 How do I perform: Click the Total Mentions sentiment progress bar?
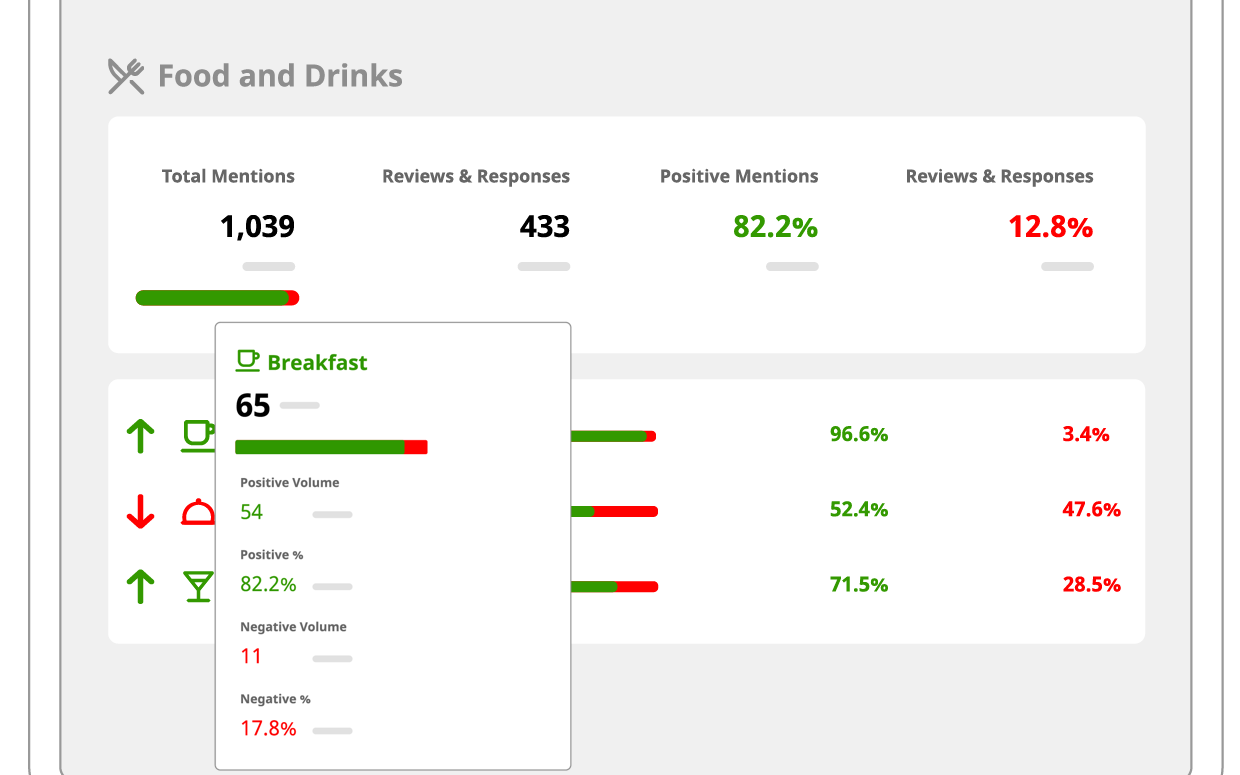(x=217, y=298)
